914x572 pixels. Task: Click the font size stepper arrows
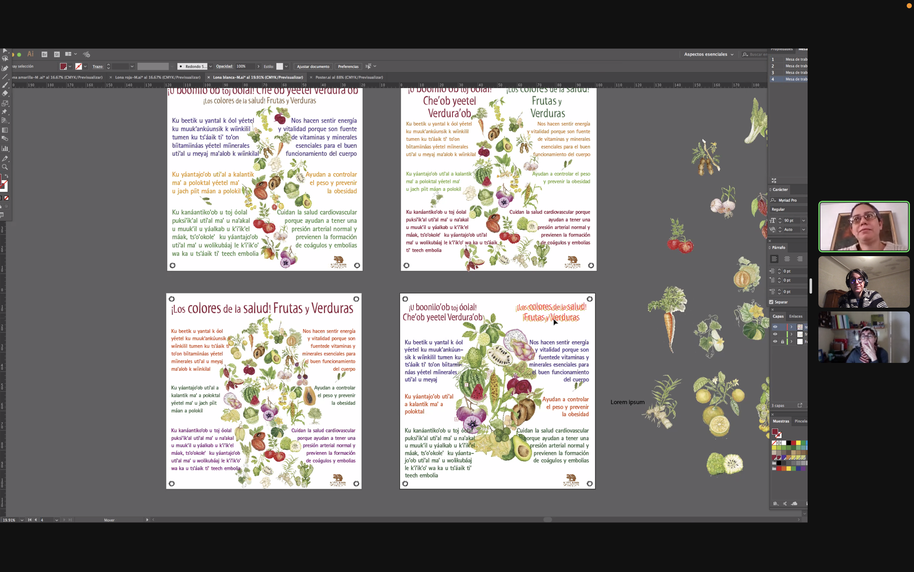click(779, 220)
